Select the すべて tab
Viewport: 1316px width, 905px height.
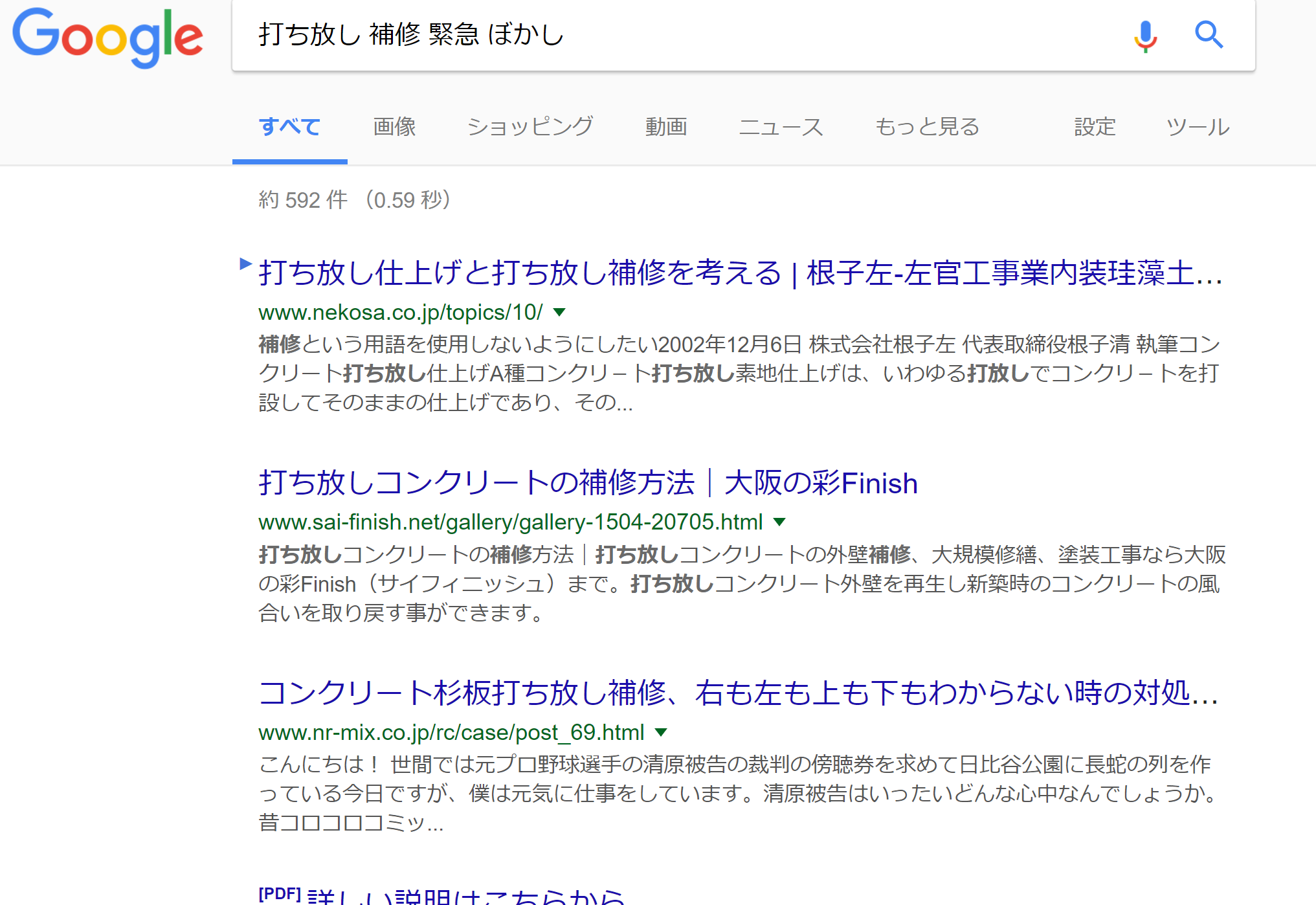289,127
